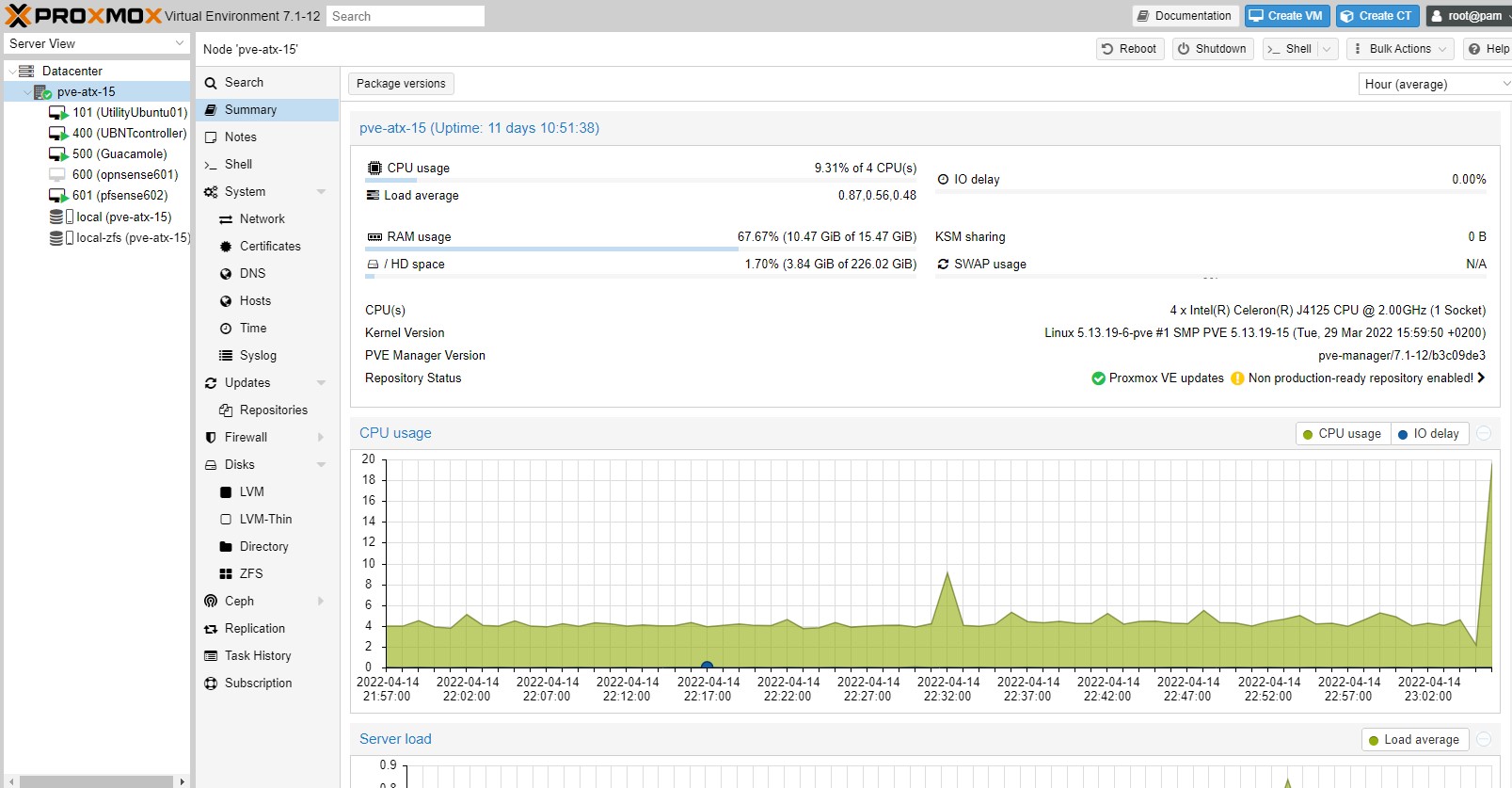Toggle IO delay series in chart legend
The width and height of the screenshot is (1512, 788).
[x=1429, y=433]
